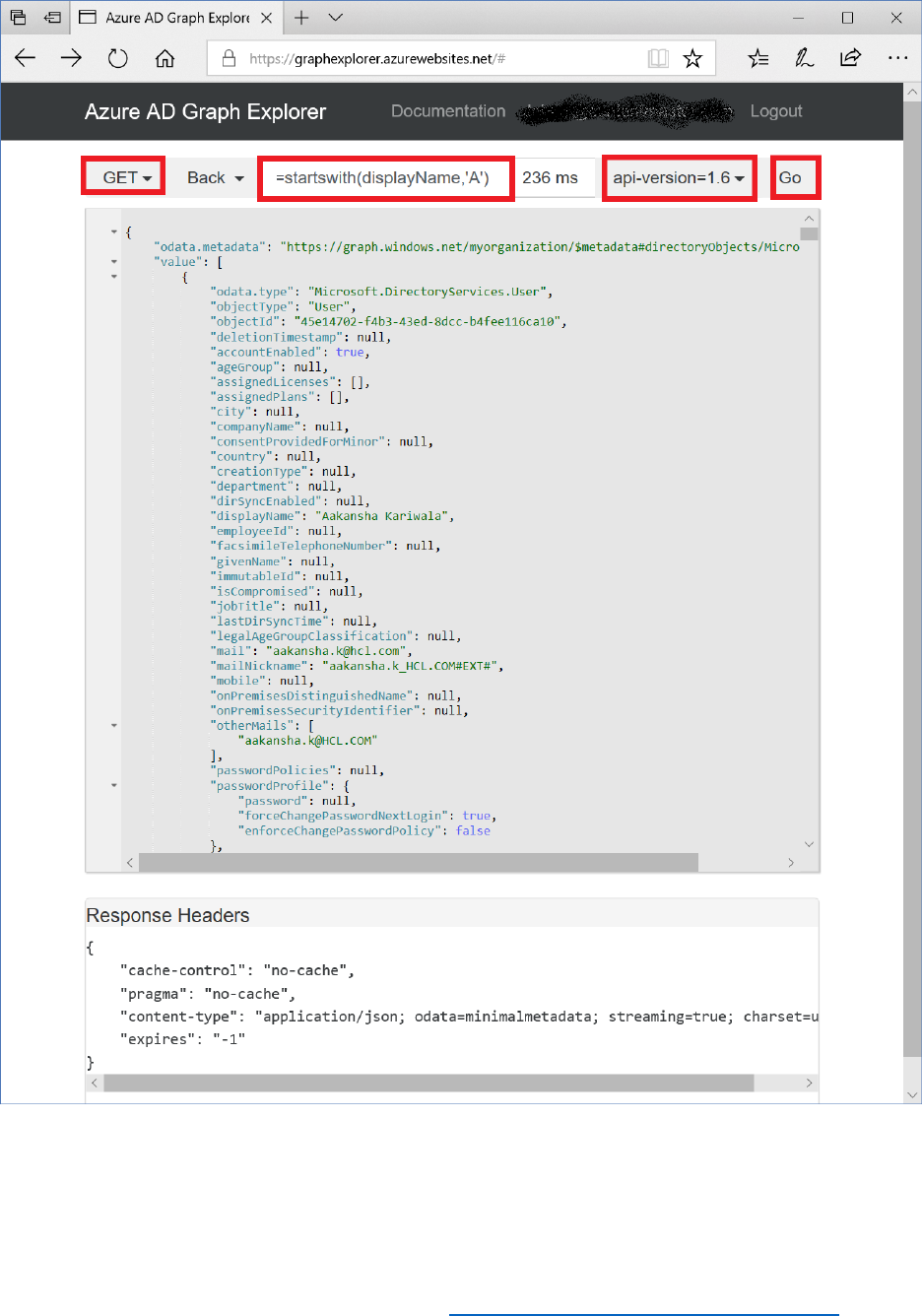
Task: Open the GET method dropdown
Action: click(x=123, y=177)
